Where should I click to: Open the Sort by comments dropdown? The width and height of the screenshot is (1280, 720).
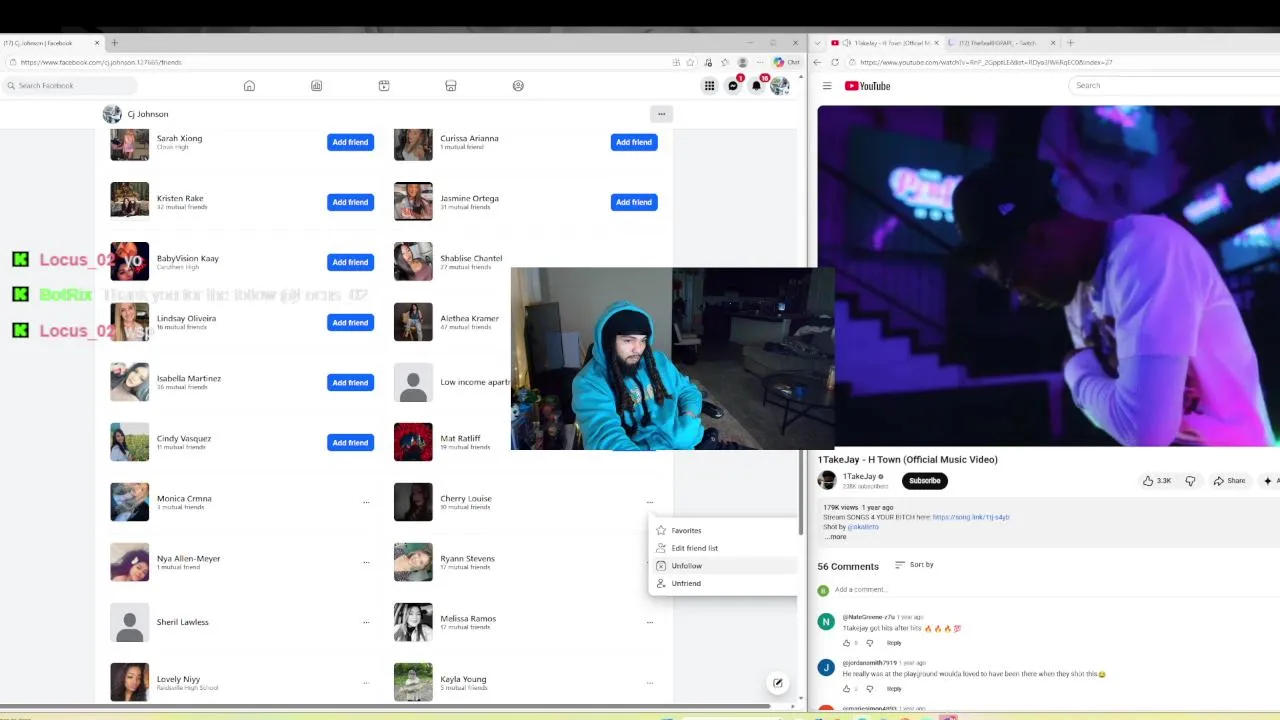(915, 565)
